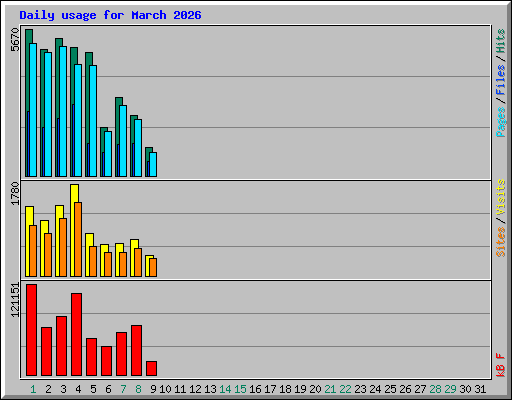Click the blue 'Files' legend label
This screenshot has height=400, width=512.
pyautogui.click(x=501, y=80)
